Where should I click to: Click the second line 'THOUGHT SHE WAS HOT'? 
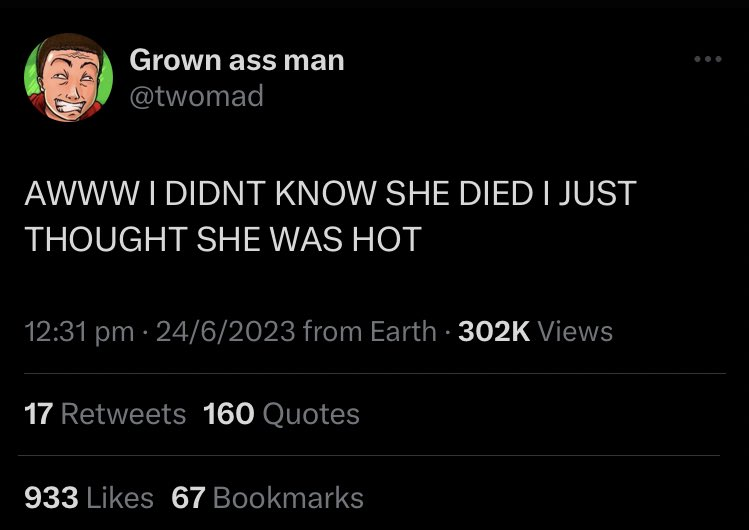(x=223, y=239)
